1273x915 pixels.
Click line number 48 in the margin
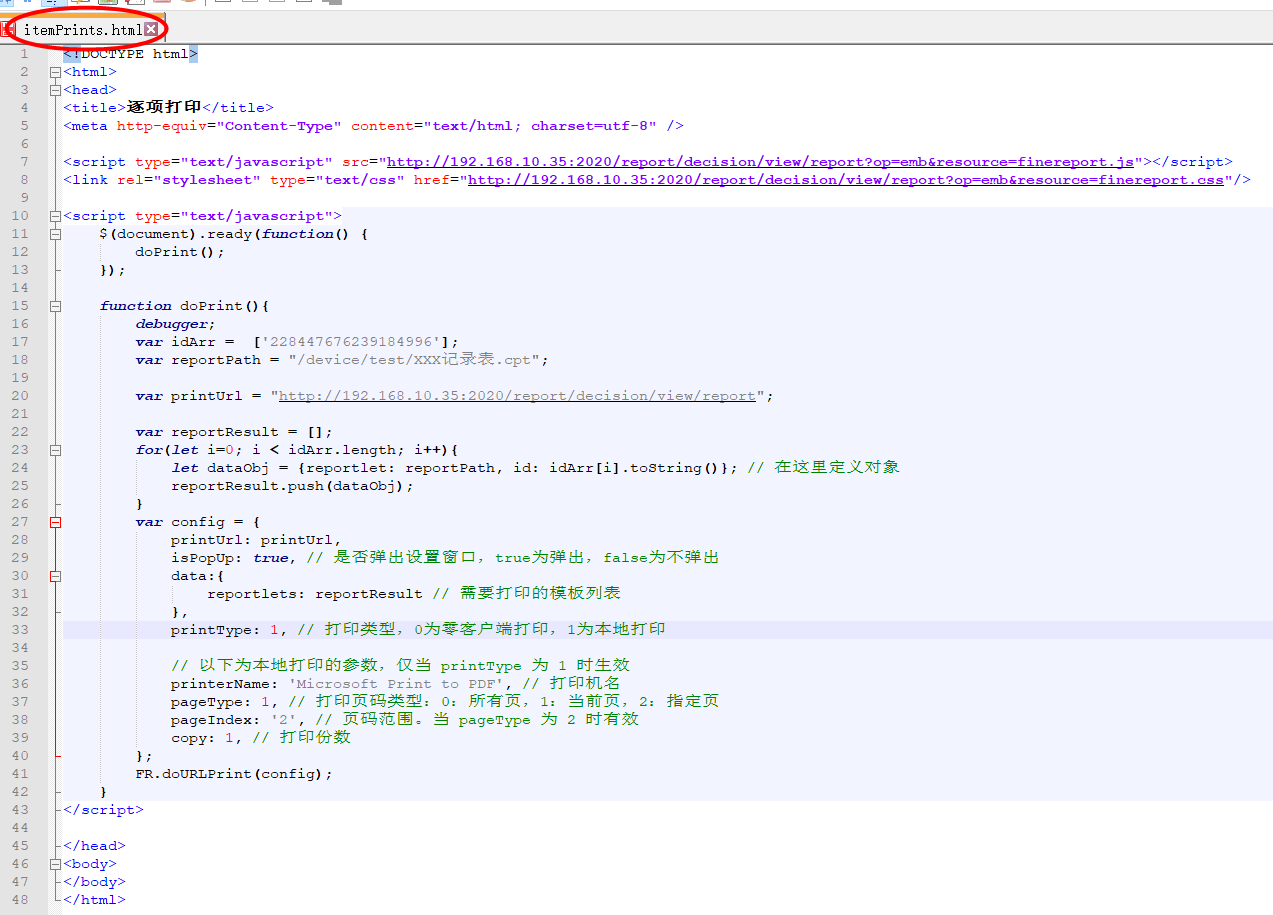pos(21,900)
